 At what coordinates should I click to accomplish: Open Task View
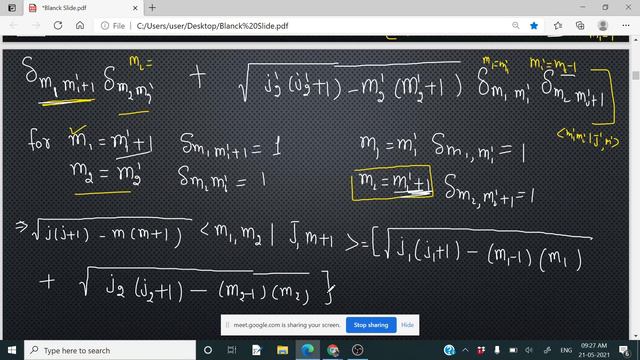[x=232, y=350]
